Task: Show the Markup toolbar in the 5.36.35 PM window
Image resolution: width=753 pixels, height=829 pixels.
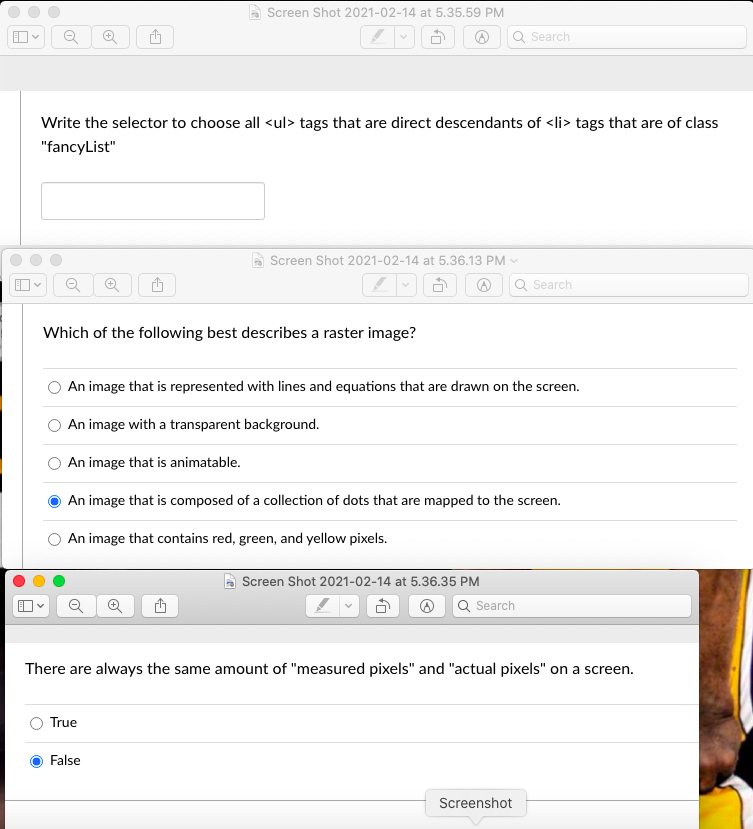Action: (x=427, y=606)
